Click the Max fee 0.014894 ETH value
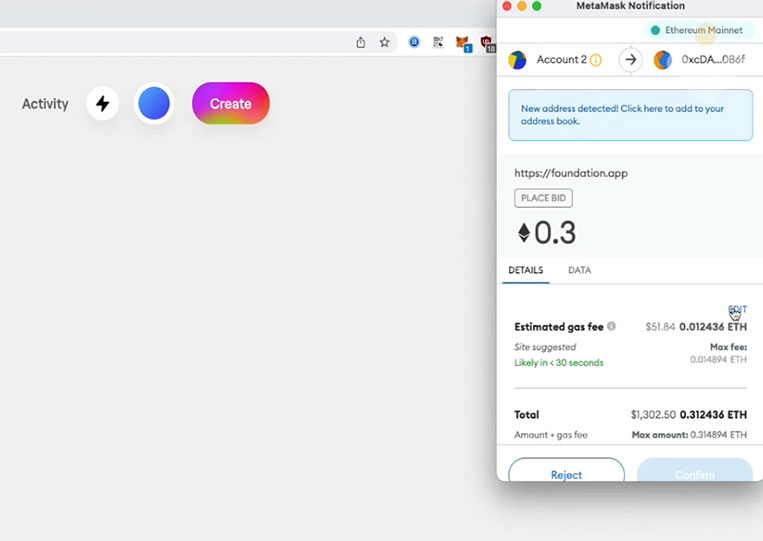The image size is (763, 541). [x=718, y=360]
